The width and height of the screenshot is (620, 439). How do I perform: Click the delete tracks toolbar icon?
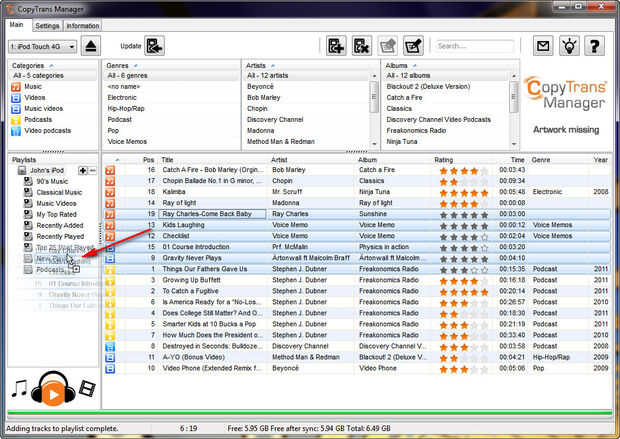(x=361, y=46)
